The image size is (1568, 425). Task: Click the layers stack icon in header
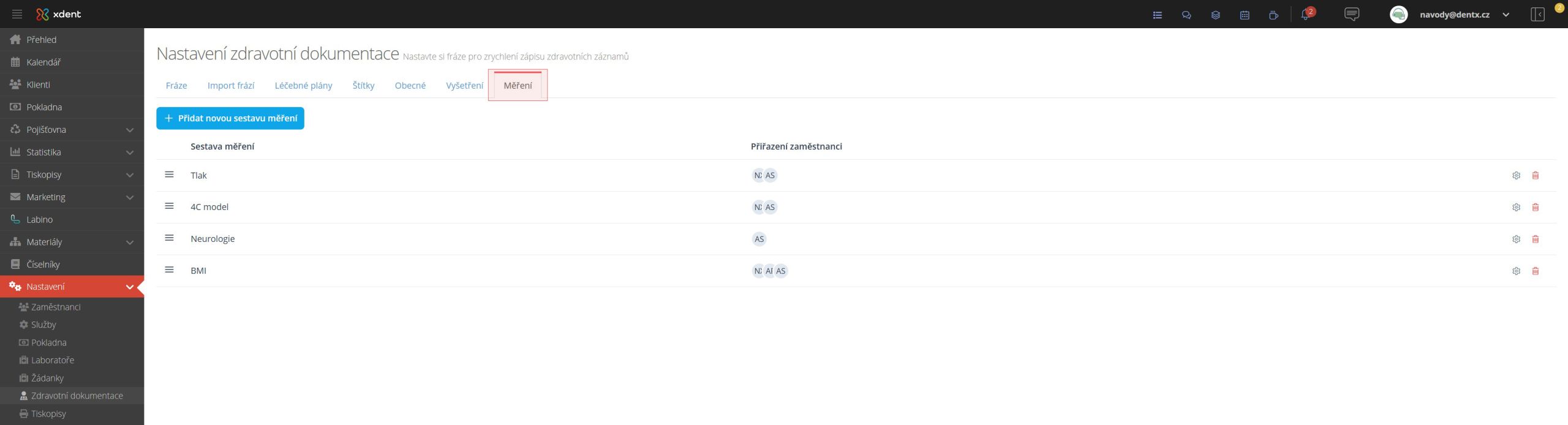(x=1215, y=15)
